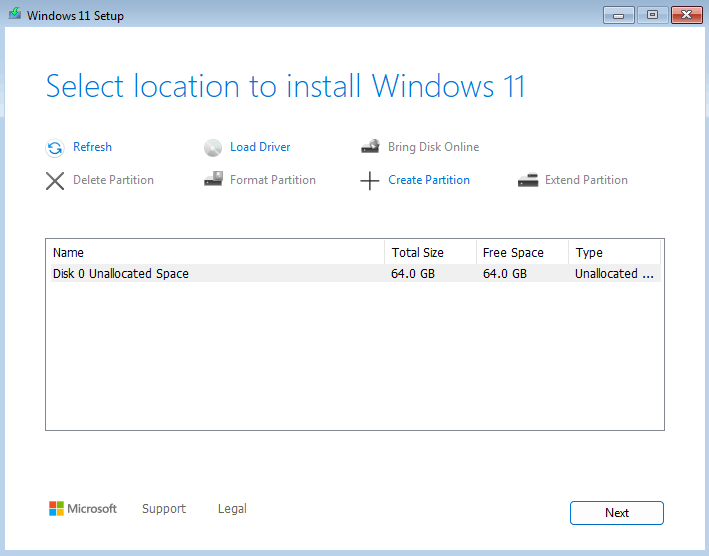Click the Unallocated type cell
Viewport: 709px width, 556px height.
click(x=614, y=273)
